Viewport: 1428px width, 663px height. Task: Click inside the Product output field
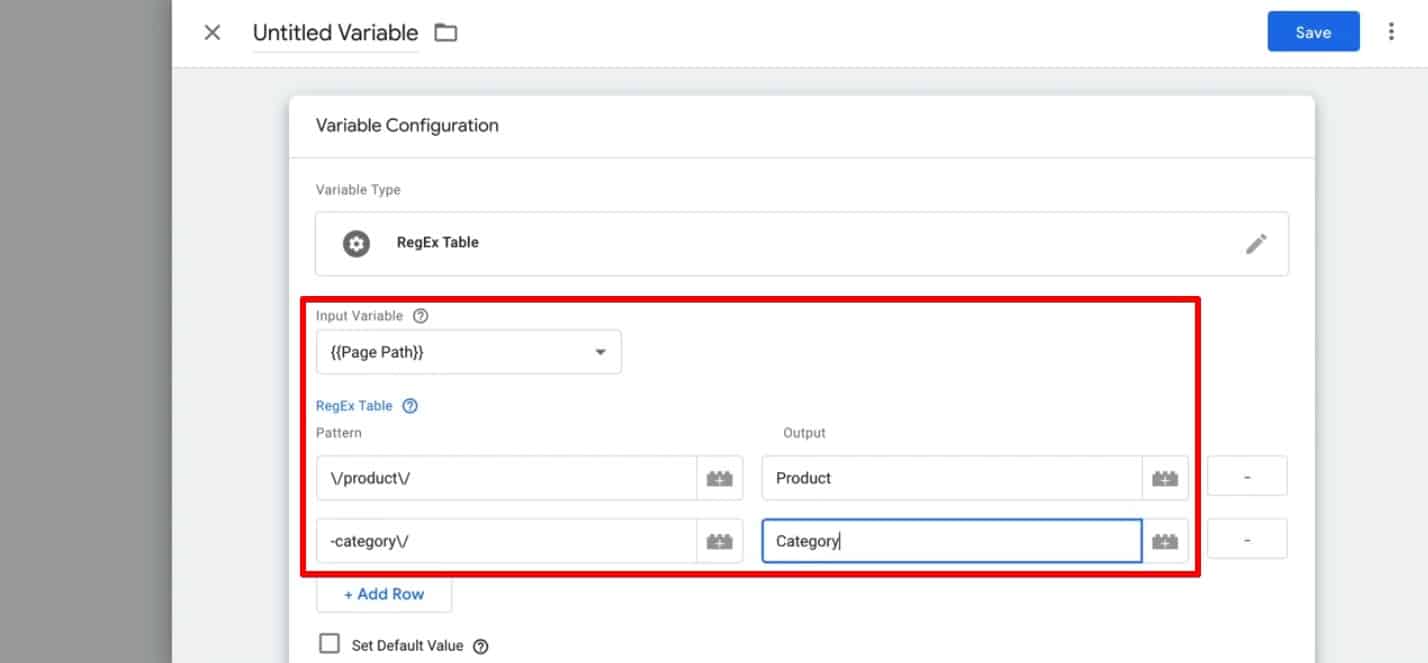(950, 477)
